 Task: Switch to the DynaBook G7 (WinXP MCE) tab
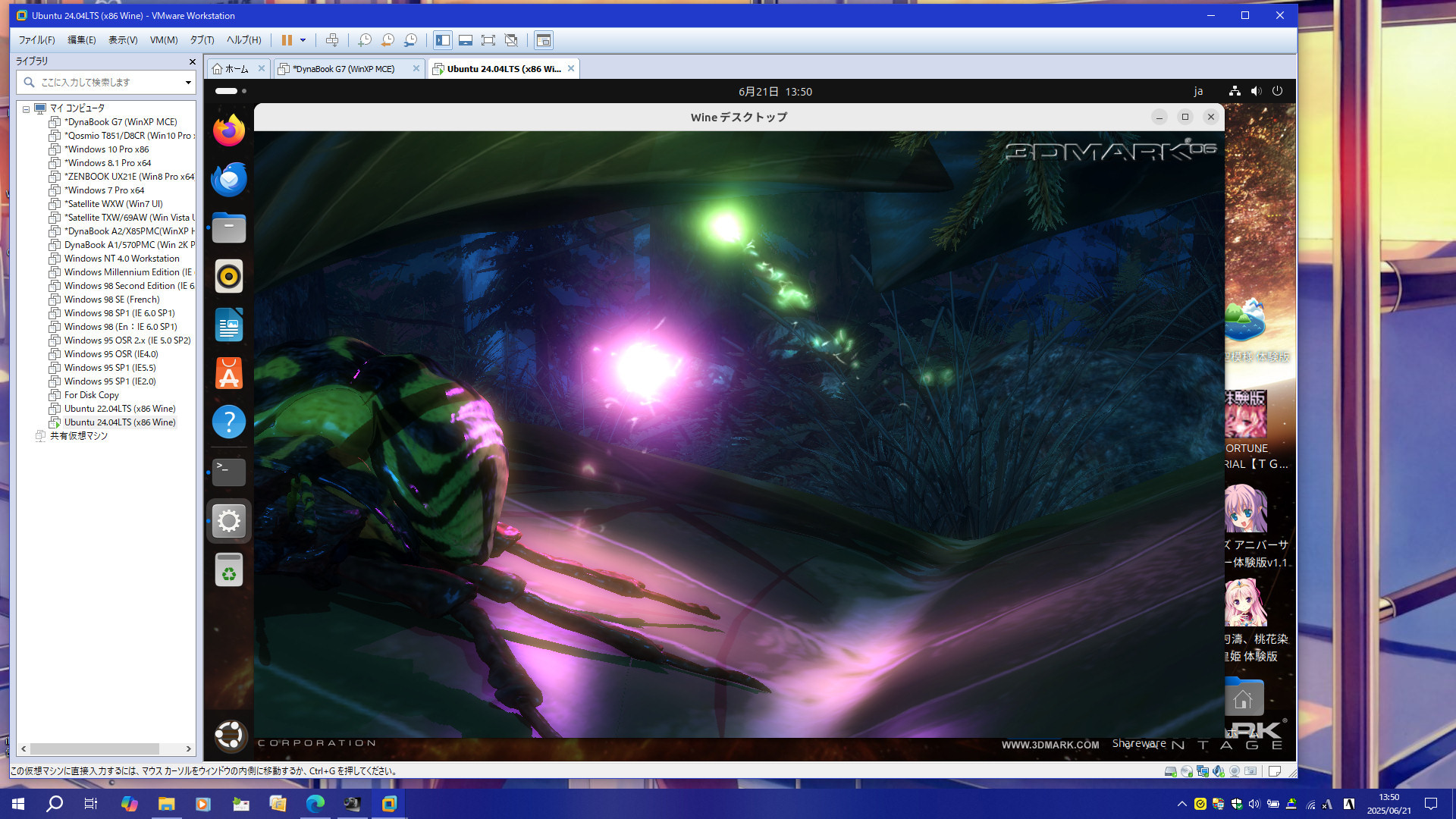(x=343, y=69)
